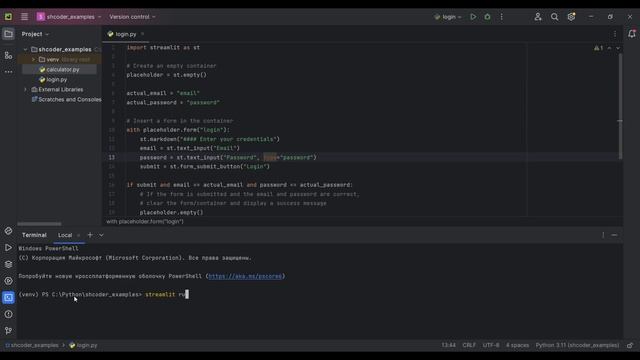The height and width of the screenshot is (360, 640).
Task: Open the layered stack tool window icon
Action: [x=8, y=264]
